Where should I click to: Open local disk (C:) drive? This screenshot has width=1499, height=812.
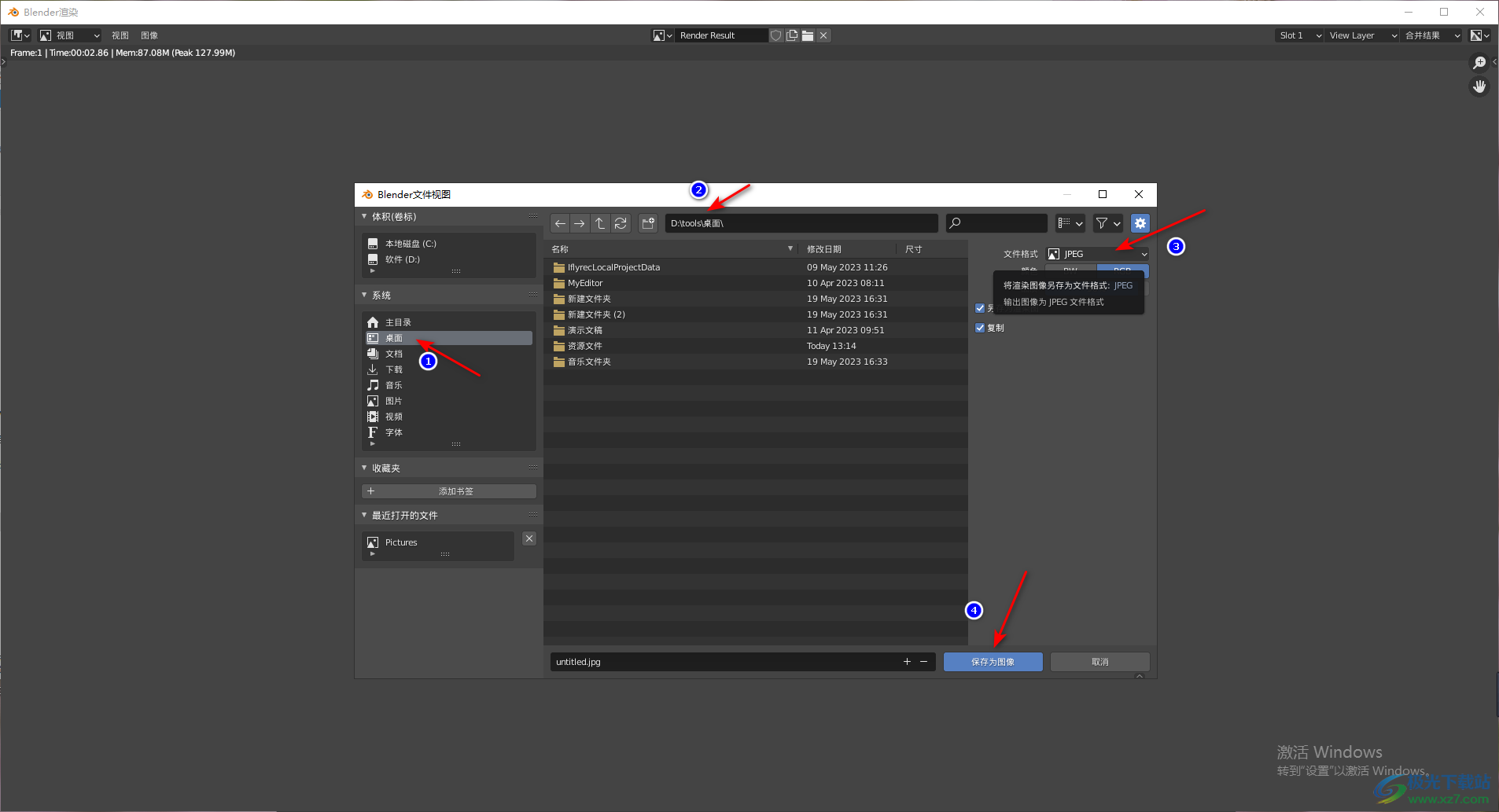pyautogui.click(x=448, y=244)
